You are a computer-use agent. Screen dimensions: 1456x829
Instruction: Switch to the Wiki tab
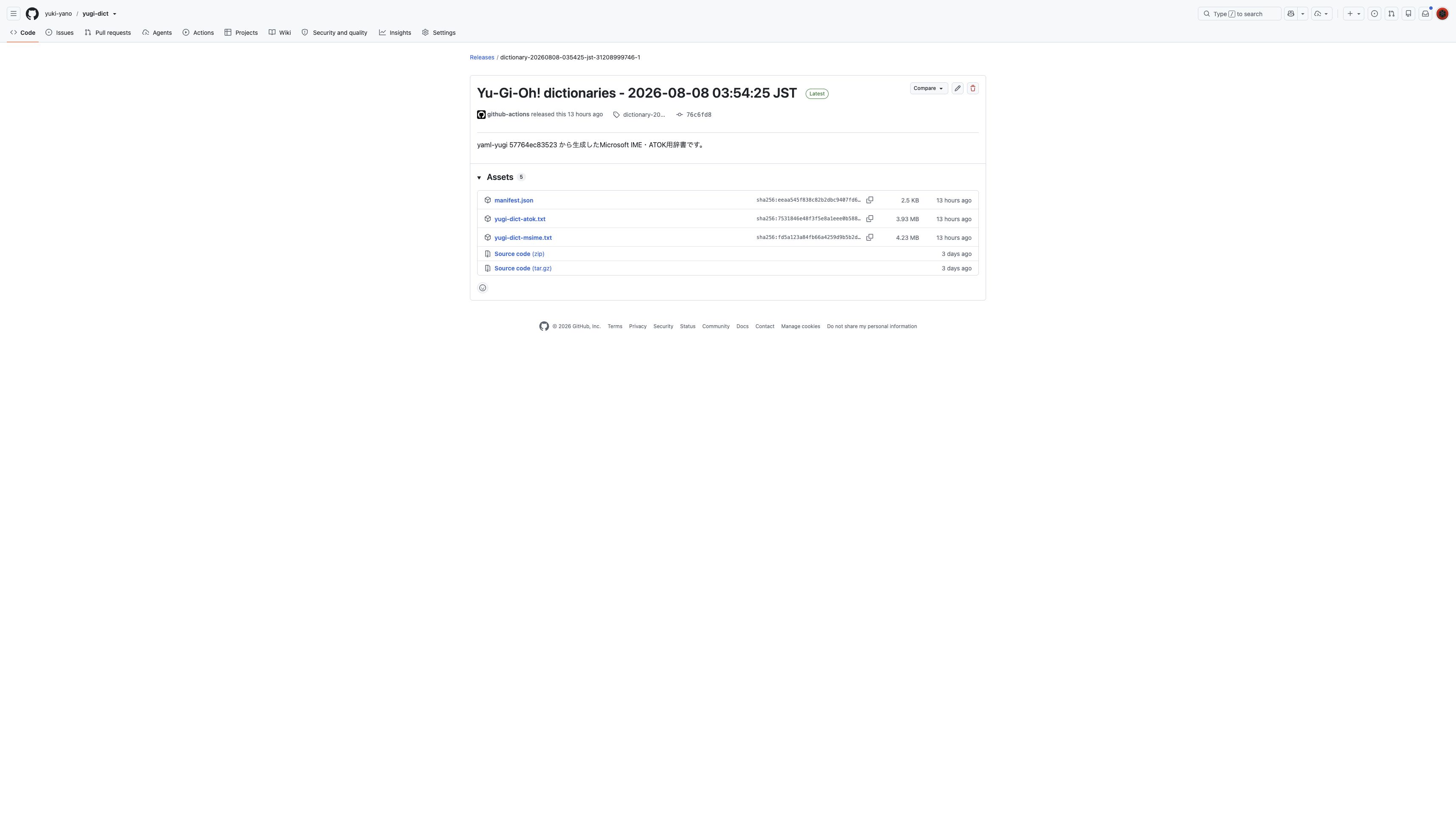[x=280, y=32]
